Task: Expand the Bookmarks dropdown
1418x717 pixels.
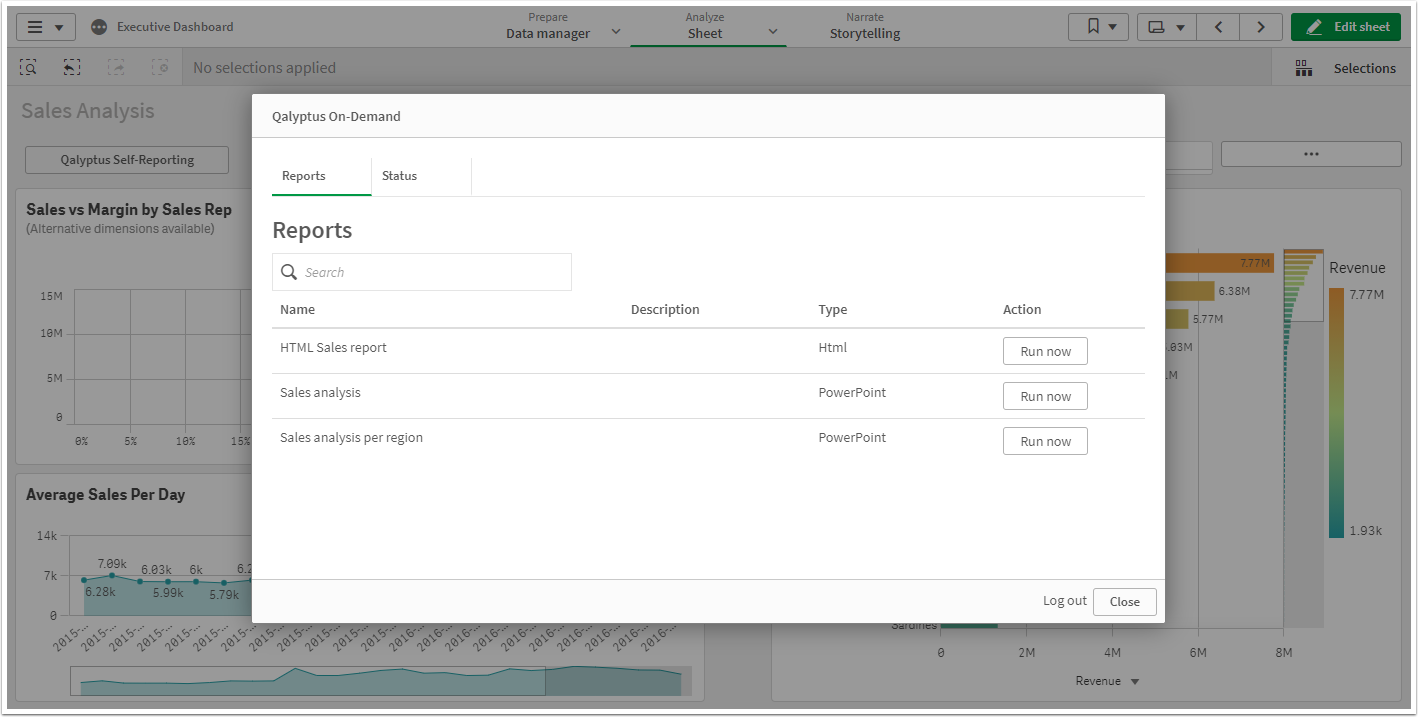Action: [1098, 27]
